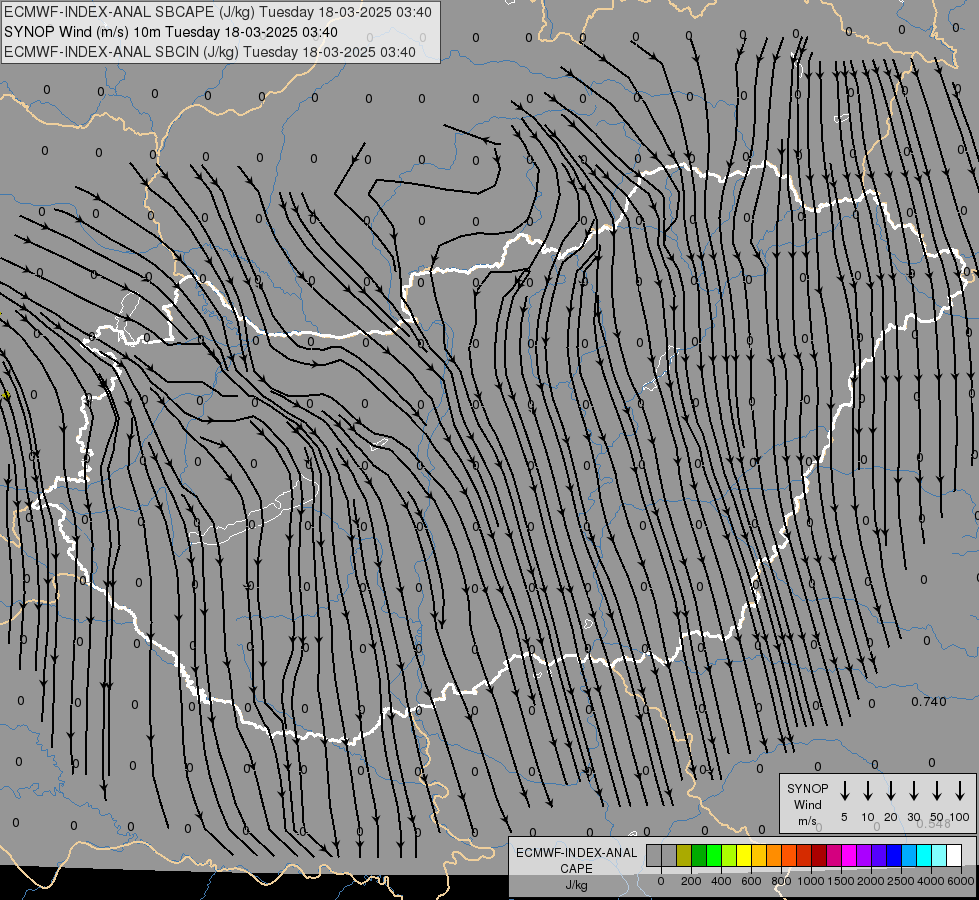This screenshot has width=979, height=900.
Task: Select the 600 CAPE scale label
Action: [x=751, y=881]
